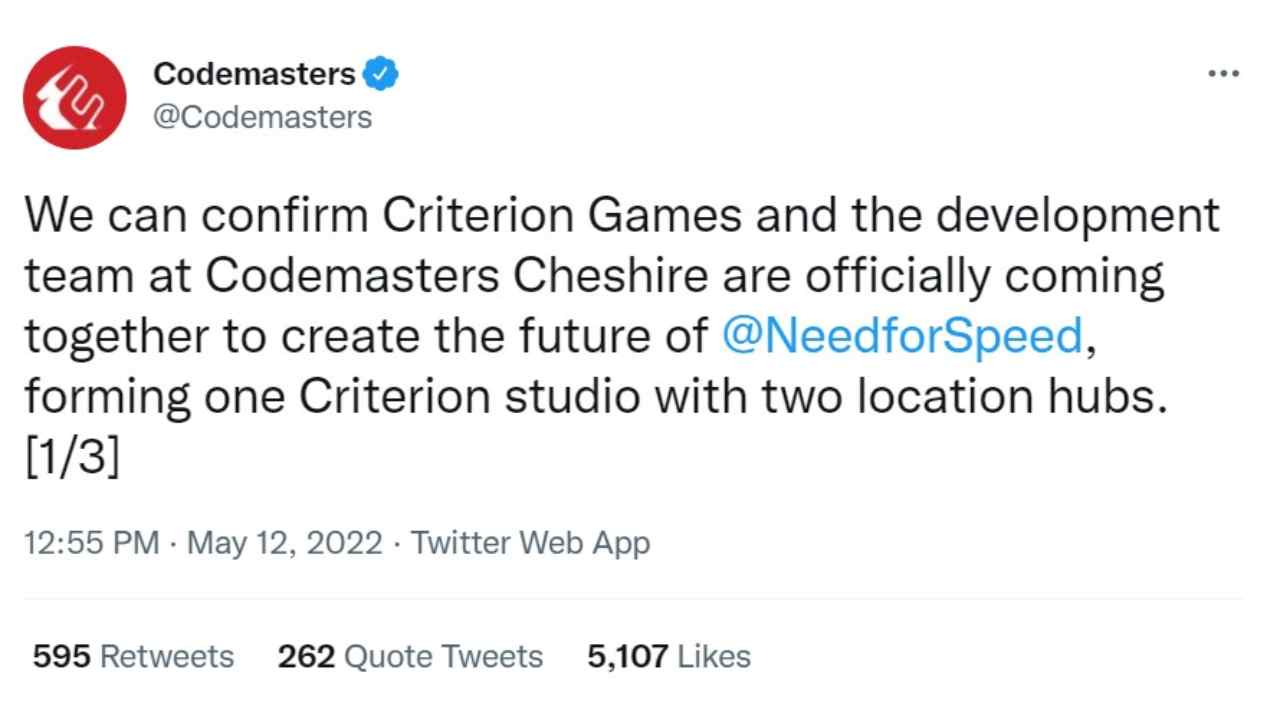
Task: Open the three-dot more options menu
Action: (1223, 74)
